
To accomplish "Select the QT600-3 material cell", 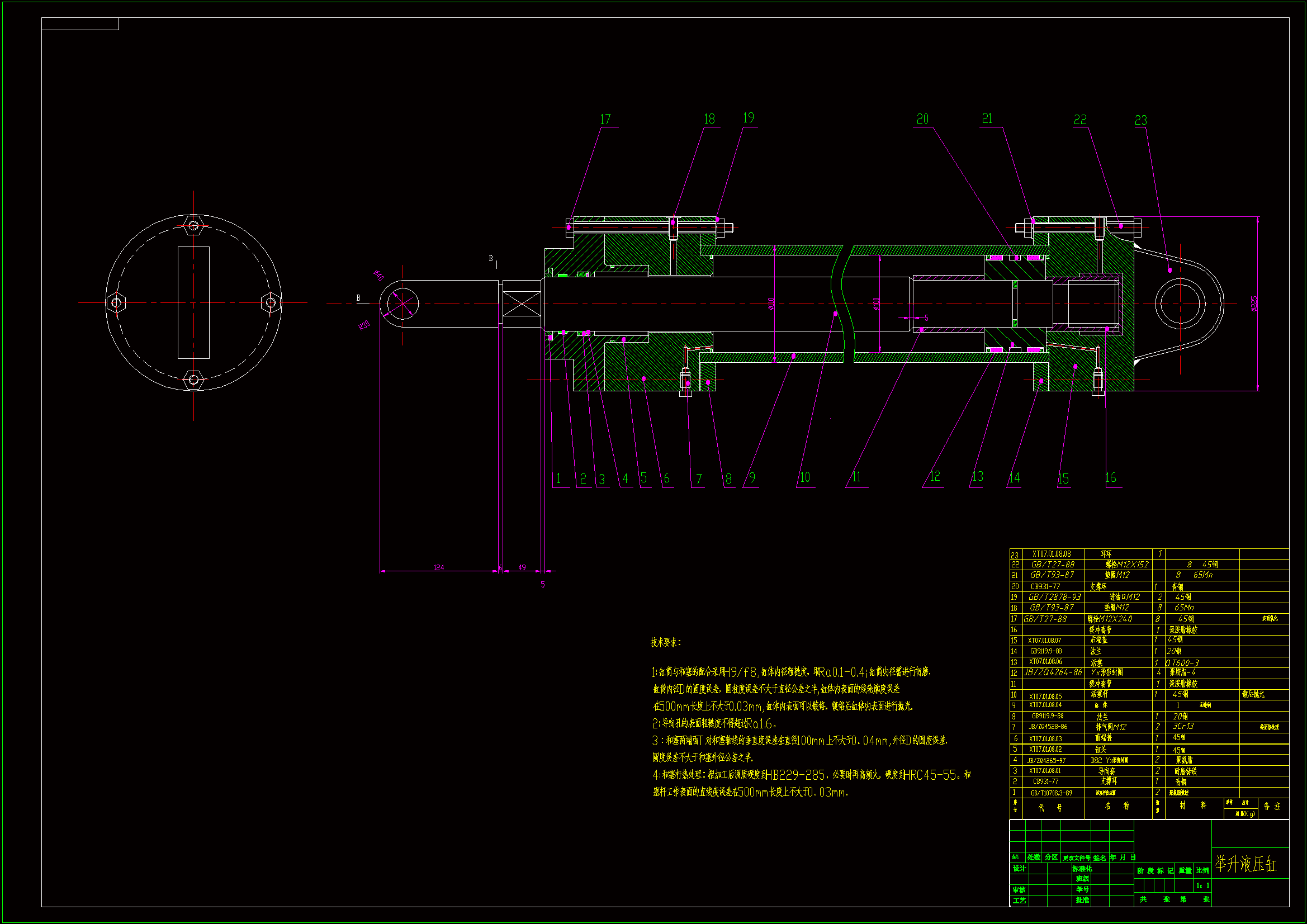I will [x=1182, y=663].
